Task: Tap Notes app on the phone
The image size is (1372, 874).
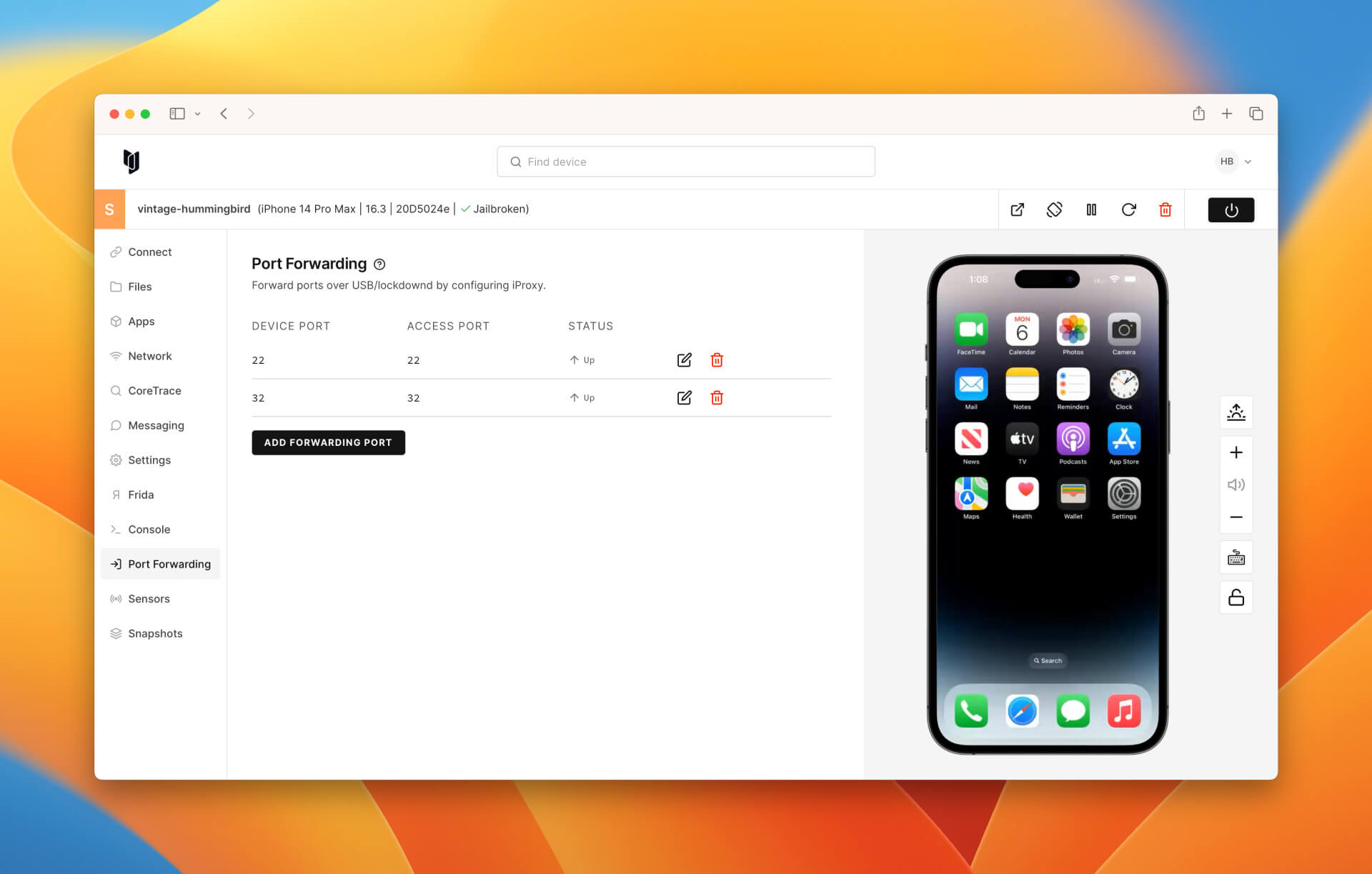Action: pyautogui.click(x=1022, y=384)
